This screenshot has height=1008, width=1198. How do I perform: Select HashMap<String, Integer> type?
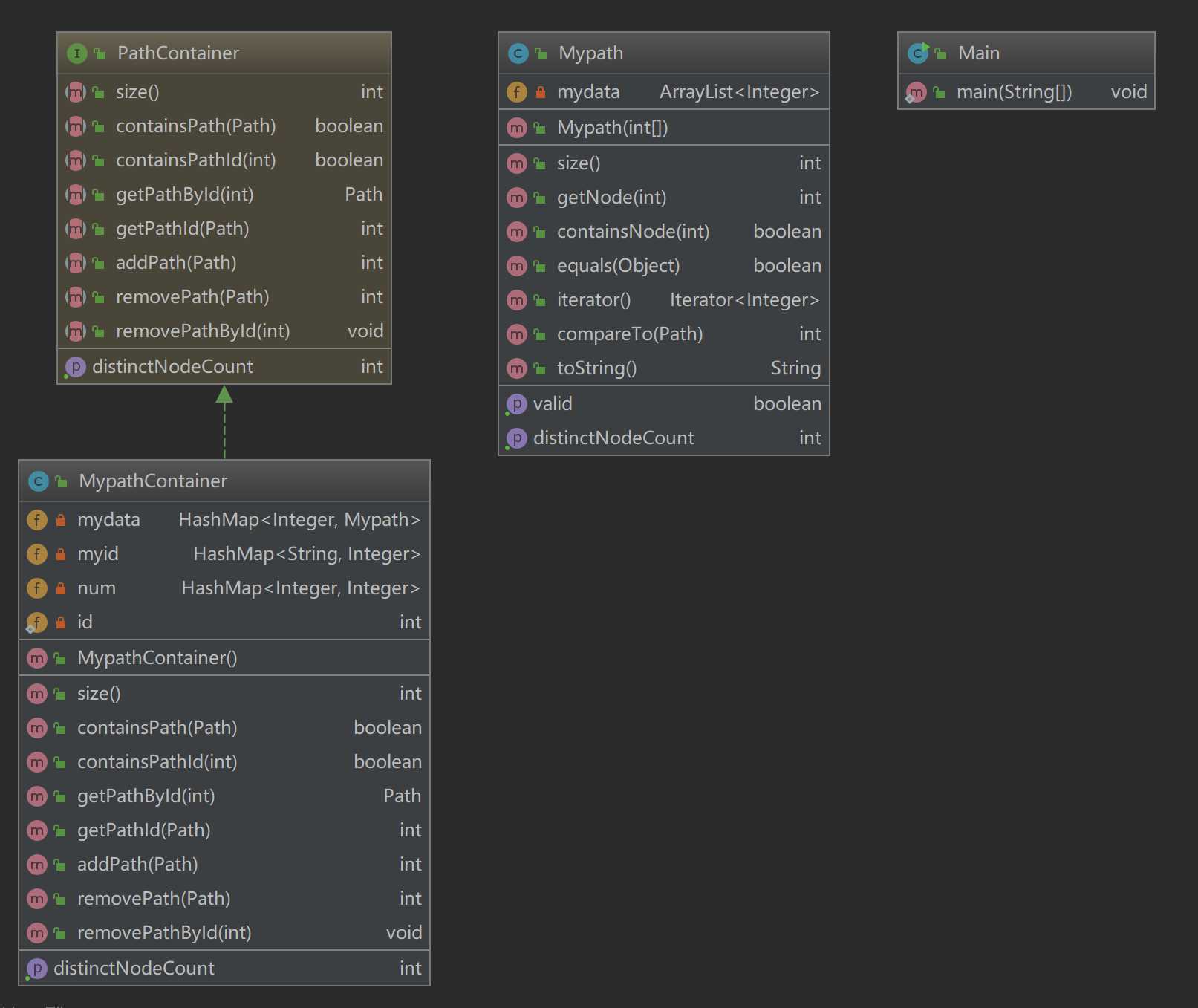point(307,554)
